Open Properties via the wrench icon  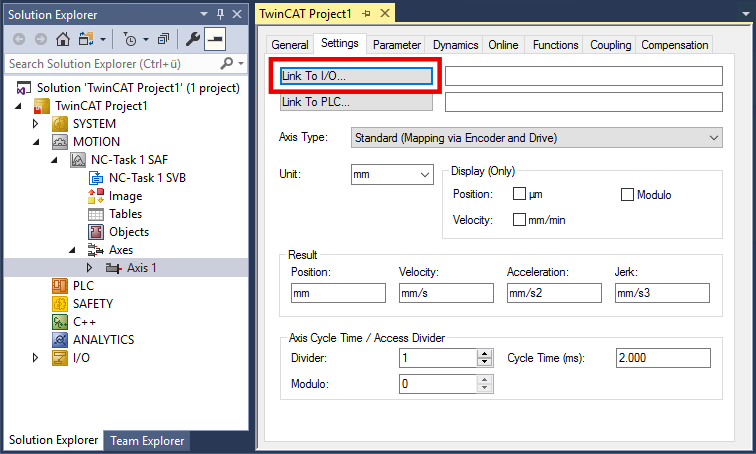pyautogui.click(x=192, y=39)
